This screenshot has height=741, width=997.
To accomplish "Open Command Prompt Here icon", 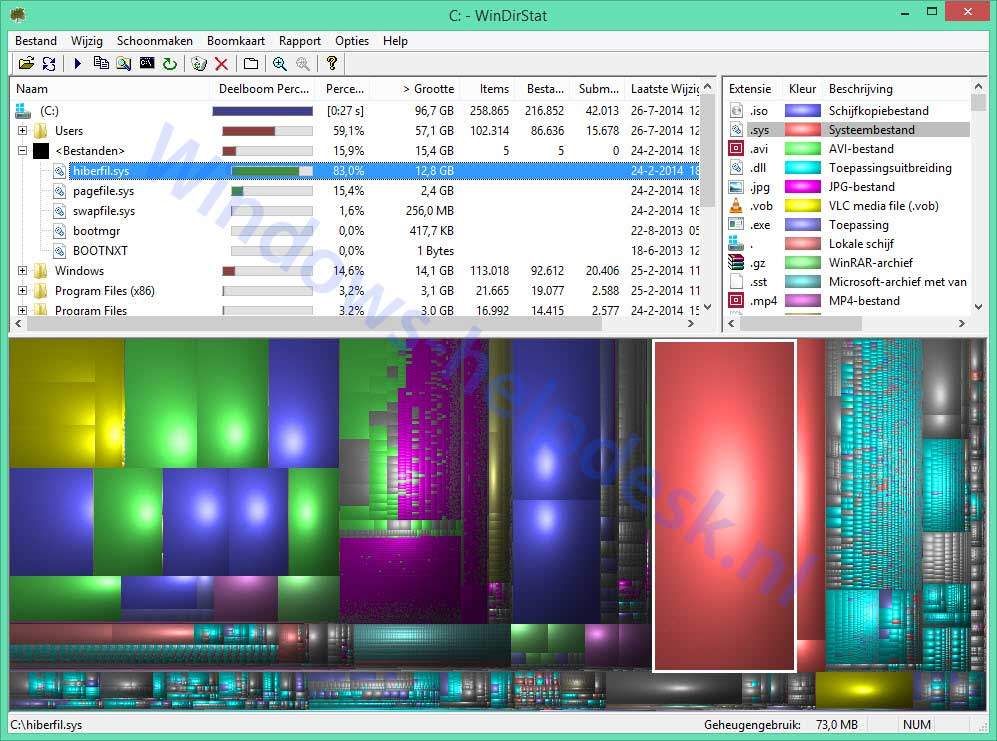I will [147, 63].
